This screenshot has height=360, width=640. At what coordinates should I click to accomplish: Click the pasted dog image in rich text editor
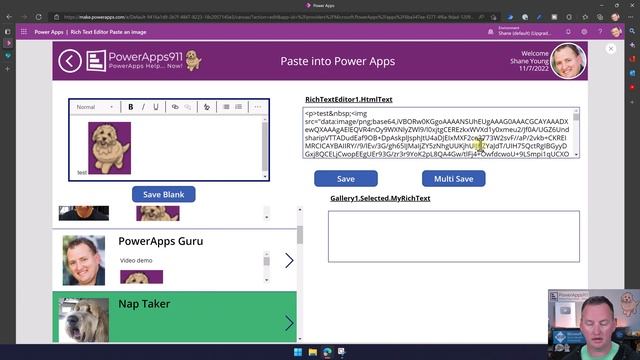coord(109,148)
